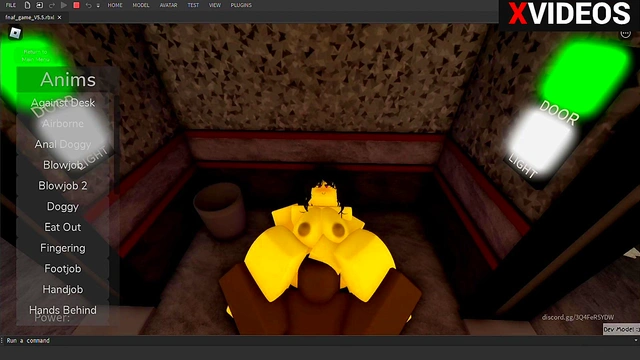Switch to the MODEL ribbon tab
Screen dimensions: 640x360
[x=141, y=5]
